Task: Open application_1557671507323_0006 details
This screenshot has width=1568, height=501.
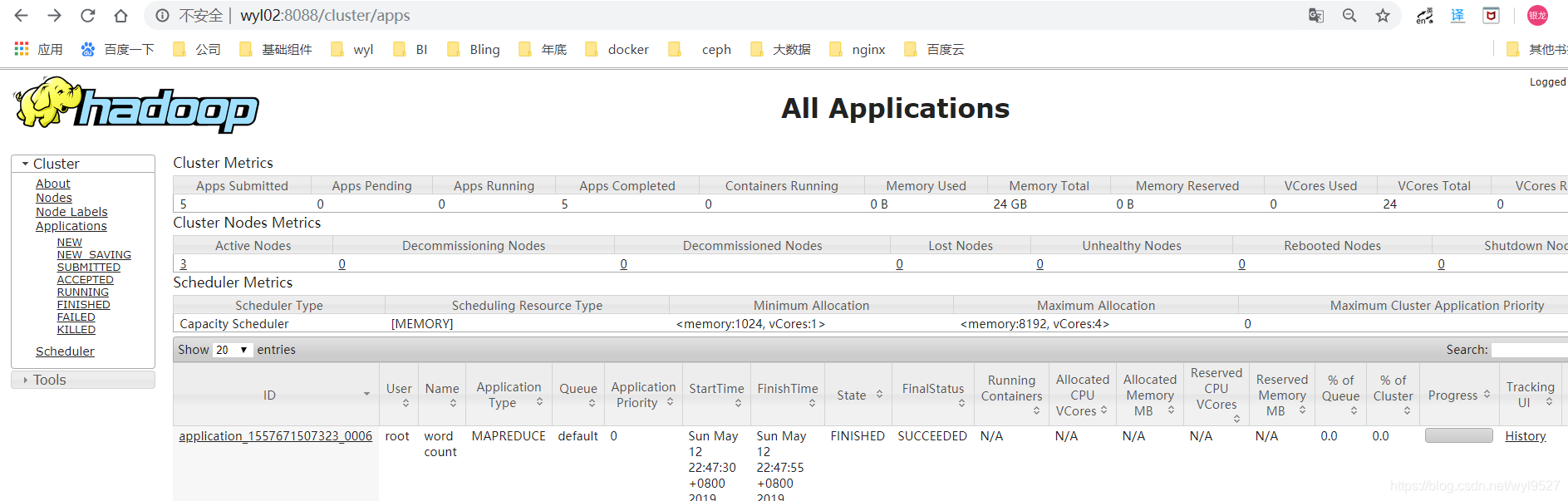Action: coord(275,436)
